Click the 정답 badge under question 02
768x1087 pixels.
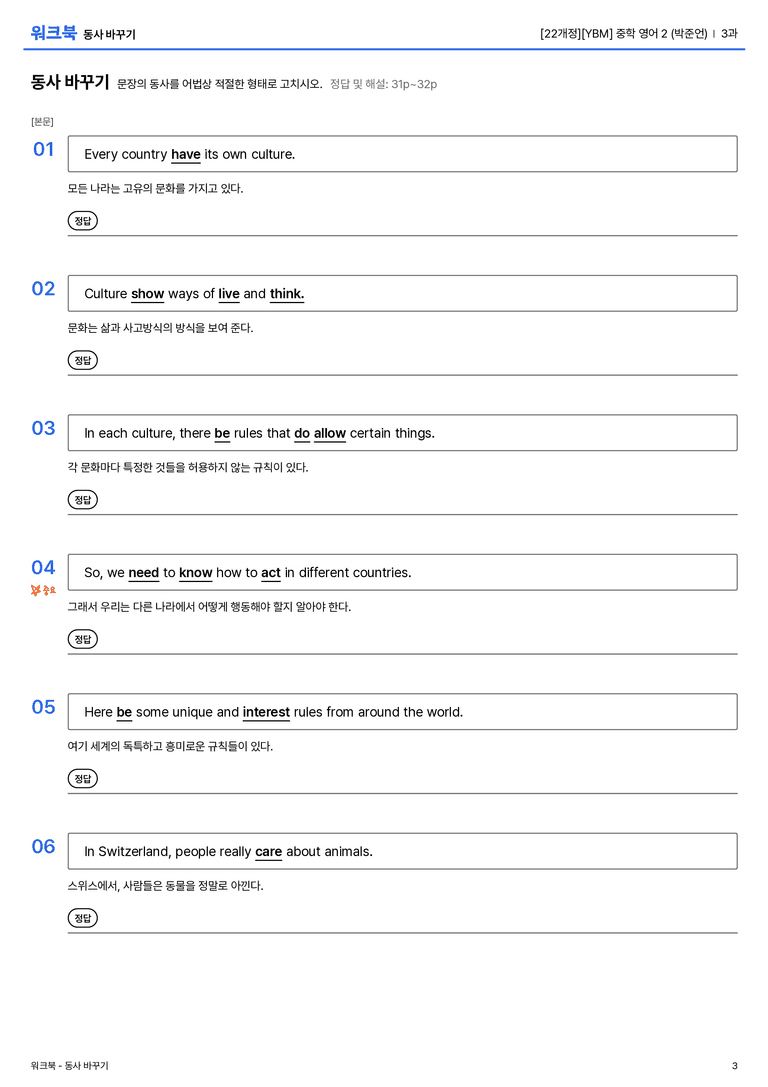[x=82, y=360]
